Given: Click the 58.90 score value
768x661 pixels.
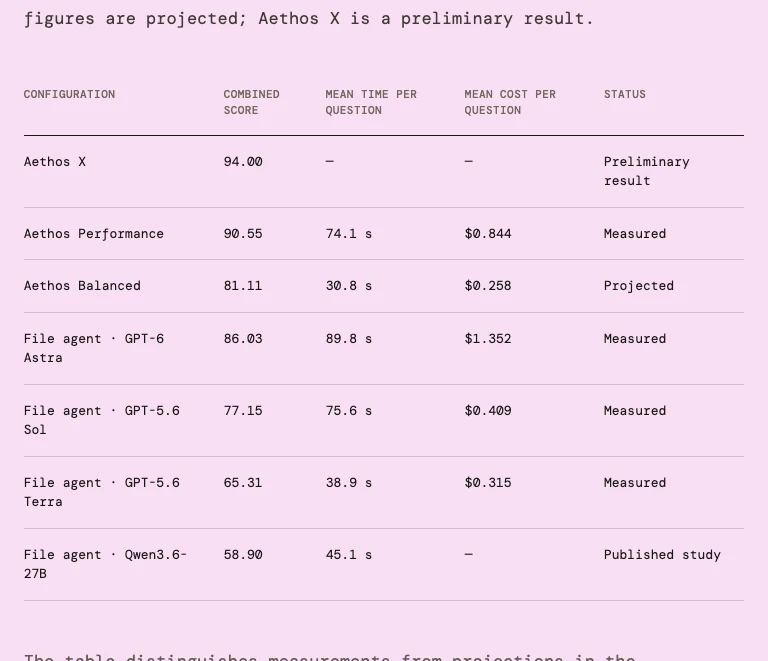Looking at the screenshot, I should (243, 555).
